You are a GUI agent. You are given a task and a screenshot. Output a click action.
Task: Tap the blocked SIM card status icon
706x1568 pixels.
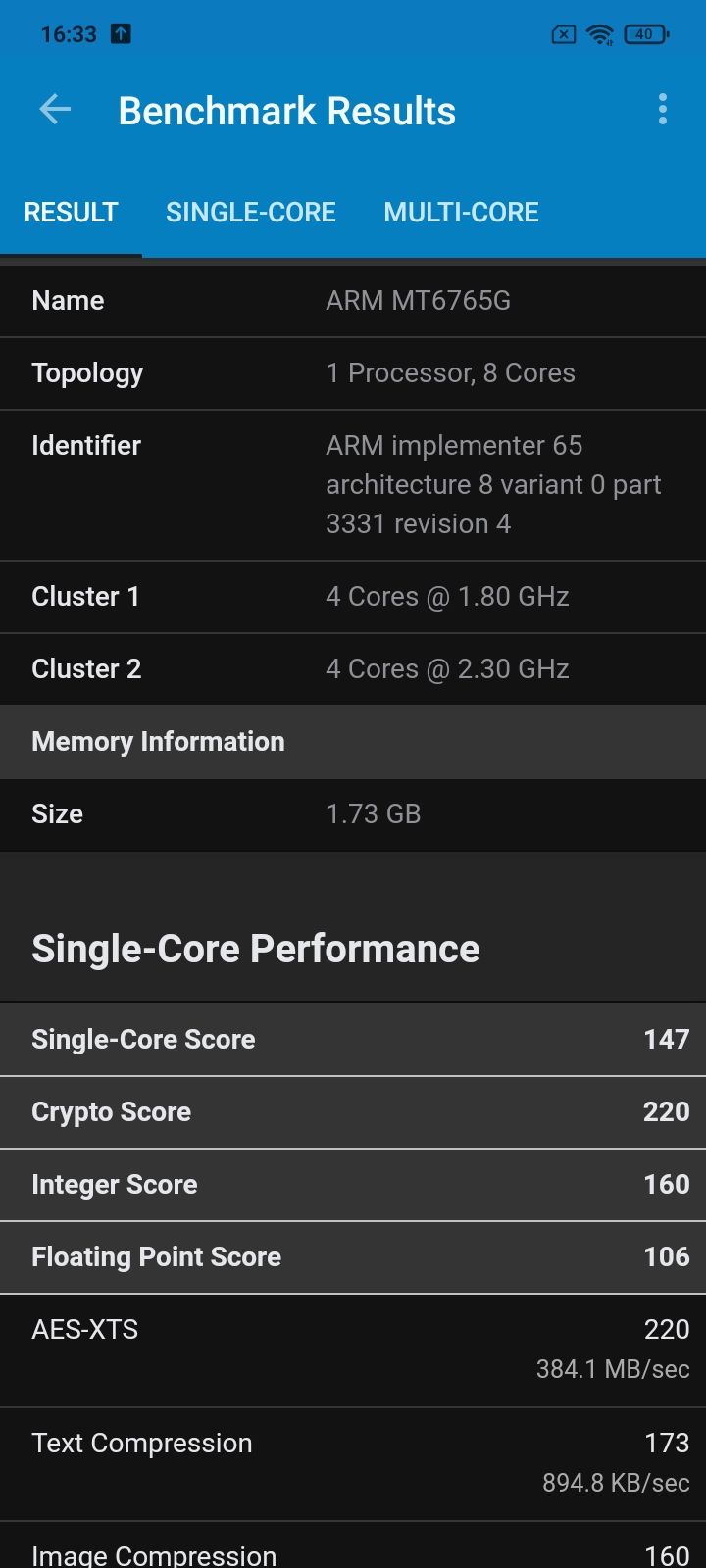563,33
